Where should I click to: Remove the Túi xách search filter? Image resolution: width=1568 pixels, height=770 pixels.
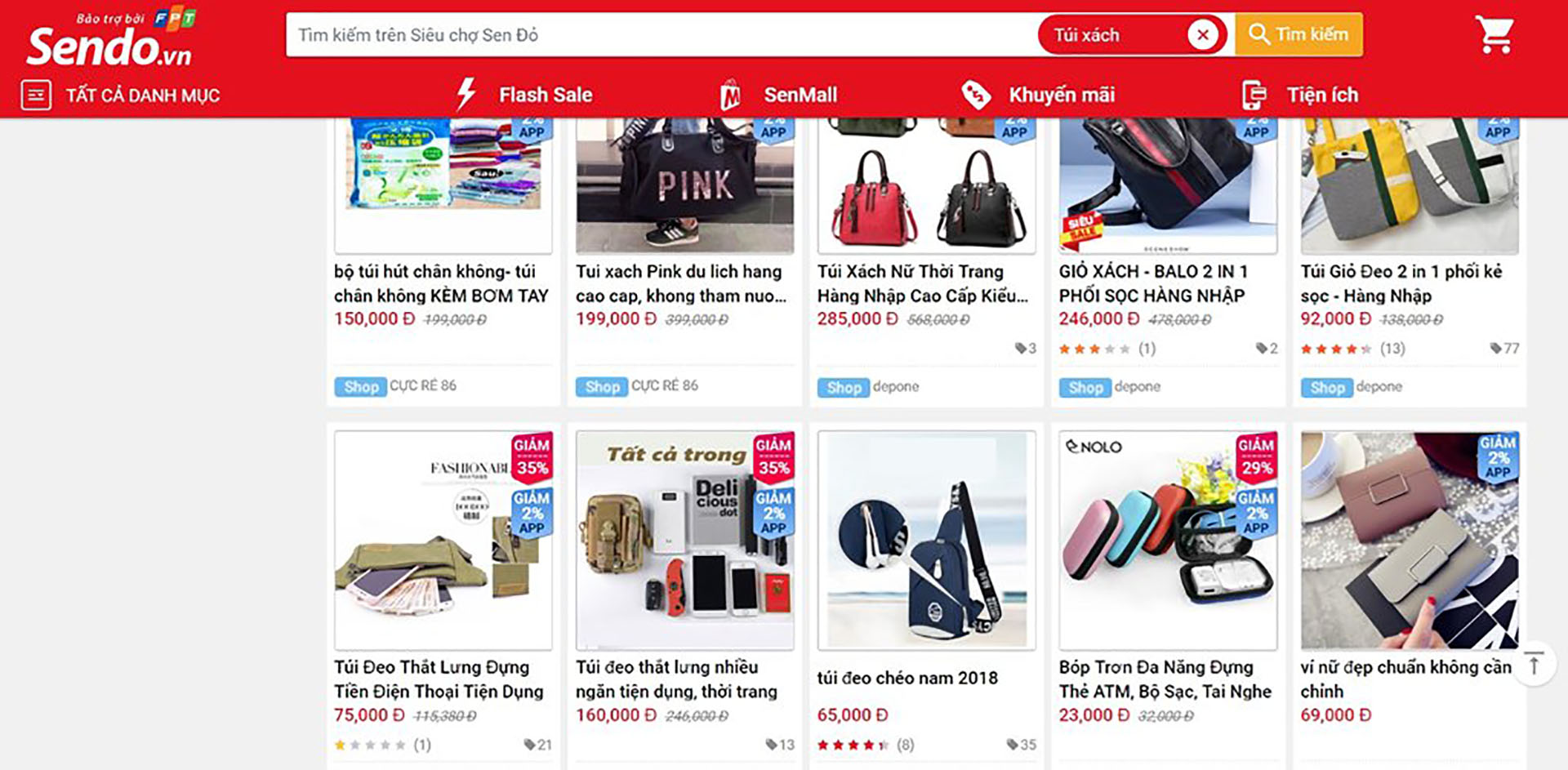pyautogui.click(x=1202, y=34)
